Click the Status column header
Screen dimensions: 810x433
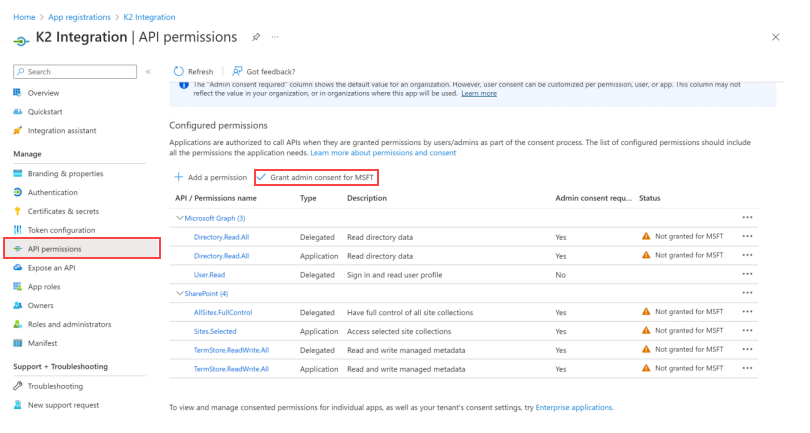(x=649, y=198)
